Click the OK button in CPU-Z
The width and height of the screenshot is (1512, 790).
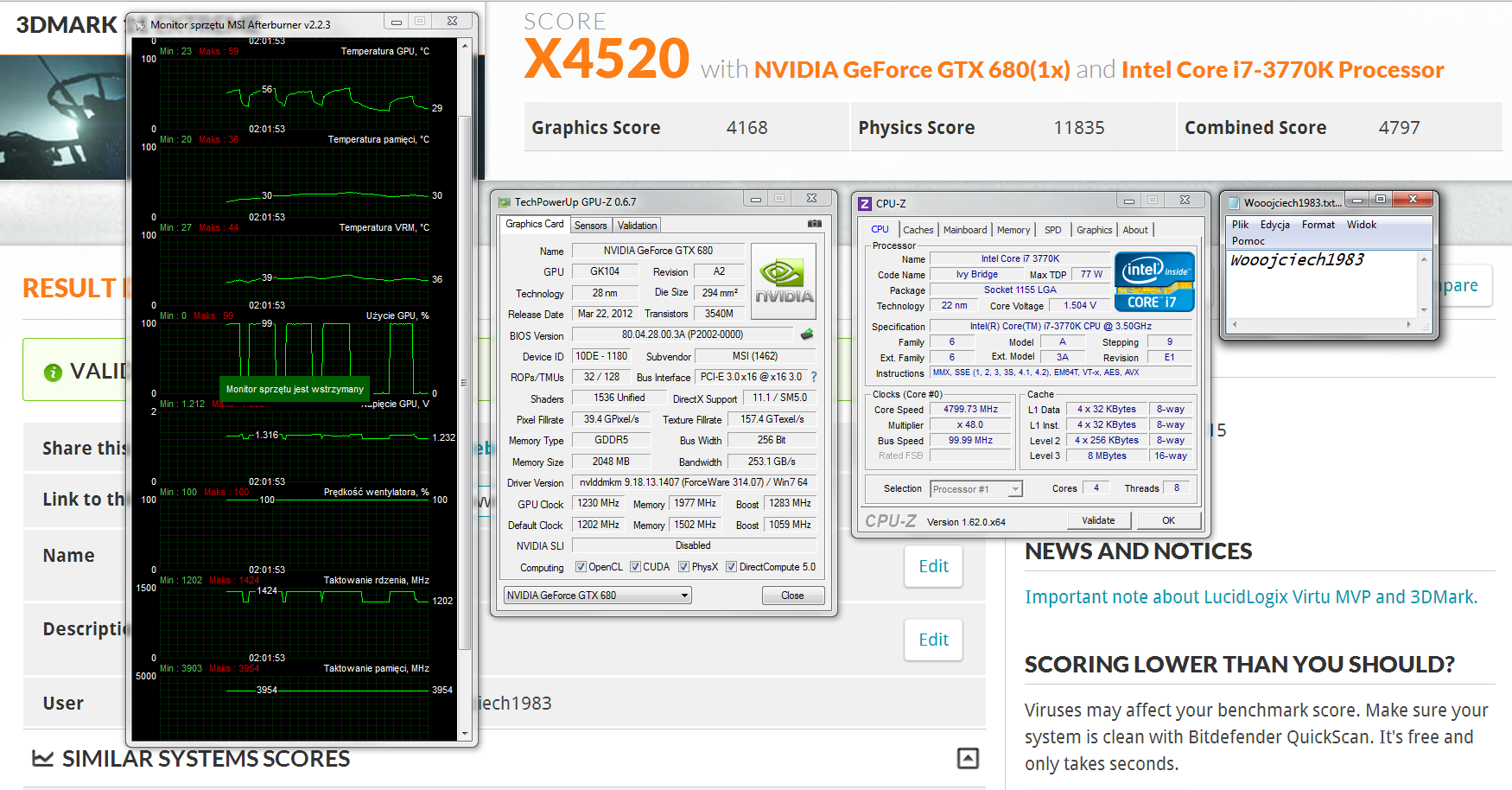pyautogui.click(x=1168, y=520)
